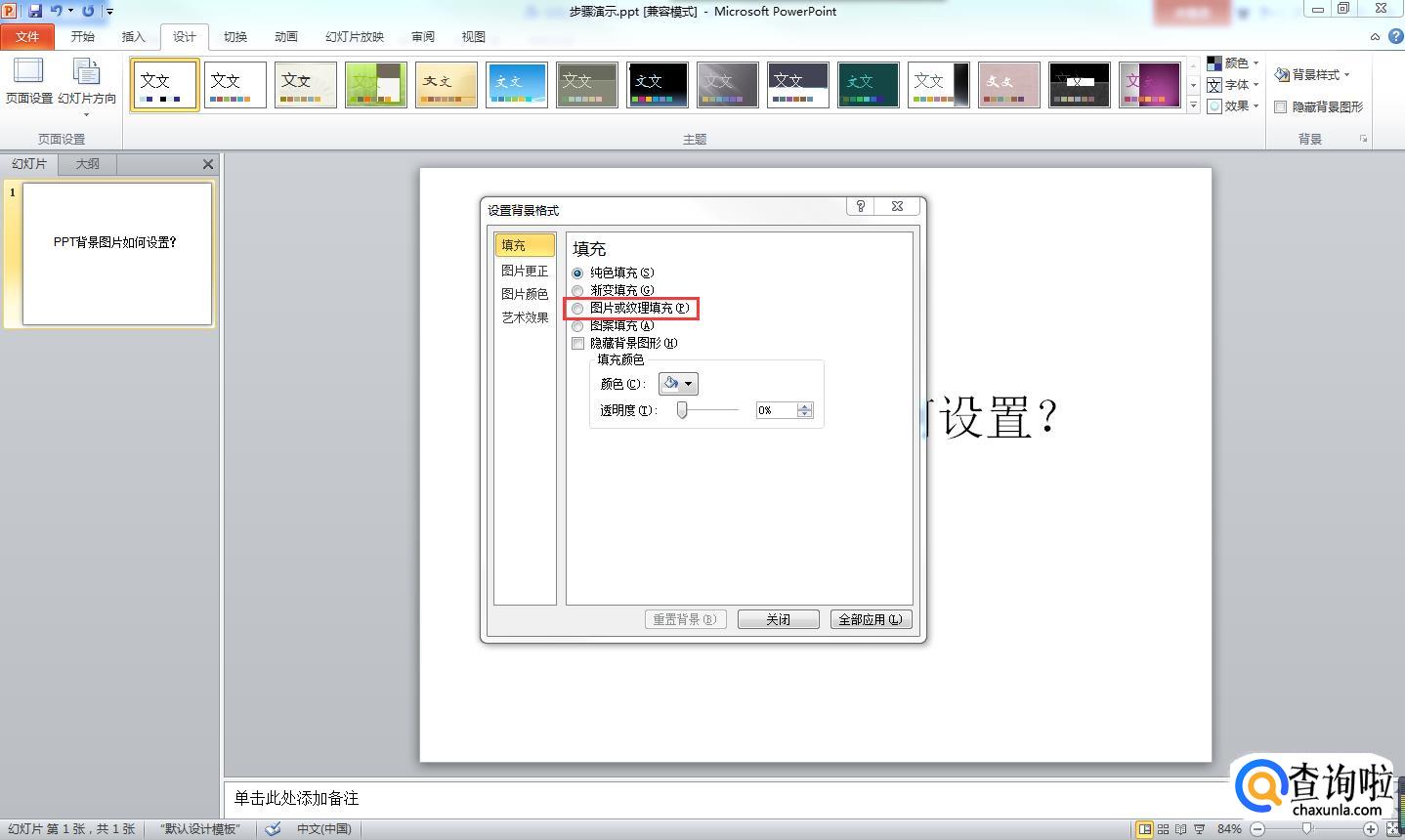Click the spell check icon in status bar
Viewport: 1405px width, 840px height.
click(x=274, y=828)
